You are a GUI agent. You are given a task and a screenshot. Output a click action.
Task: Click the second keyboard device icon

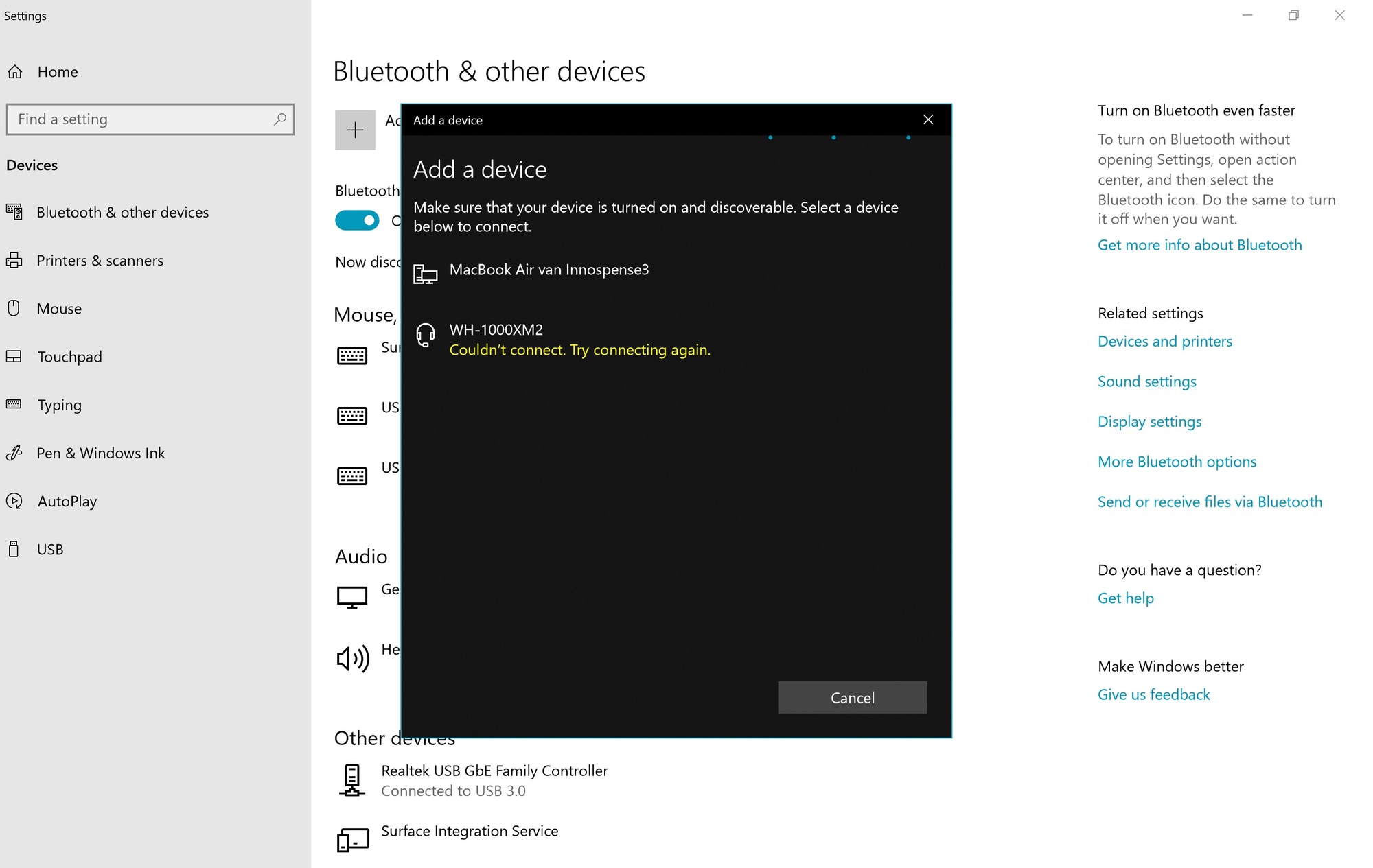pos(352,416)
